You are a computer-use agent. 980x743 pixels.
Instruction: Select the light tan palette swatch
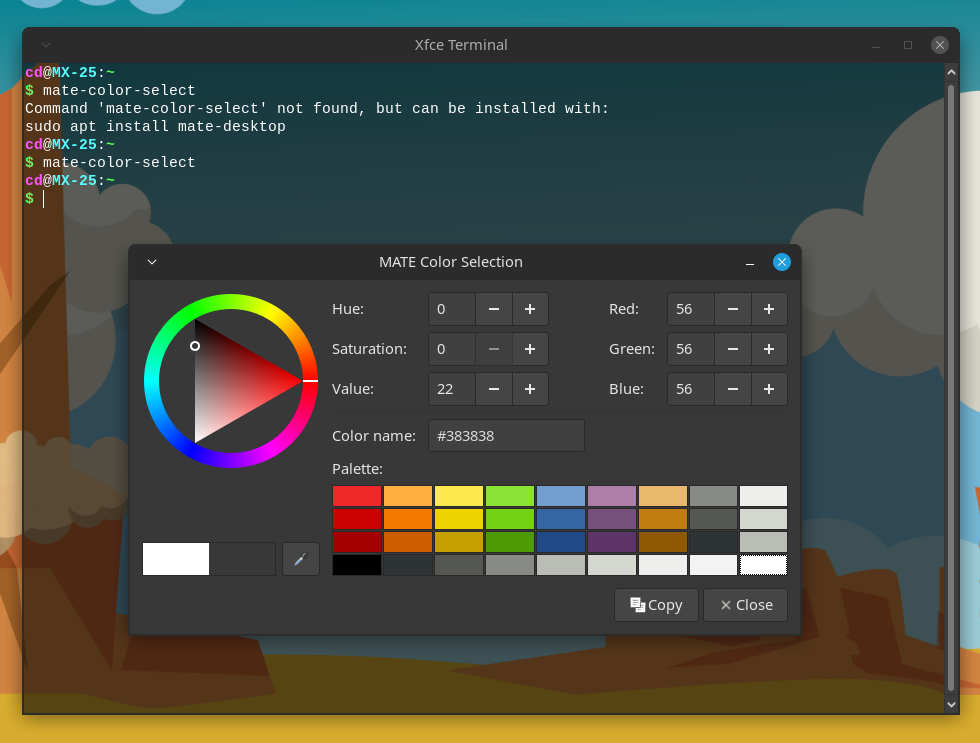pos(662,496)
